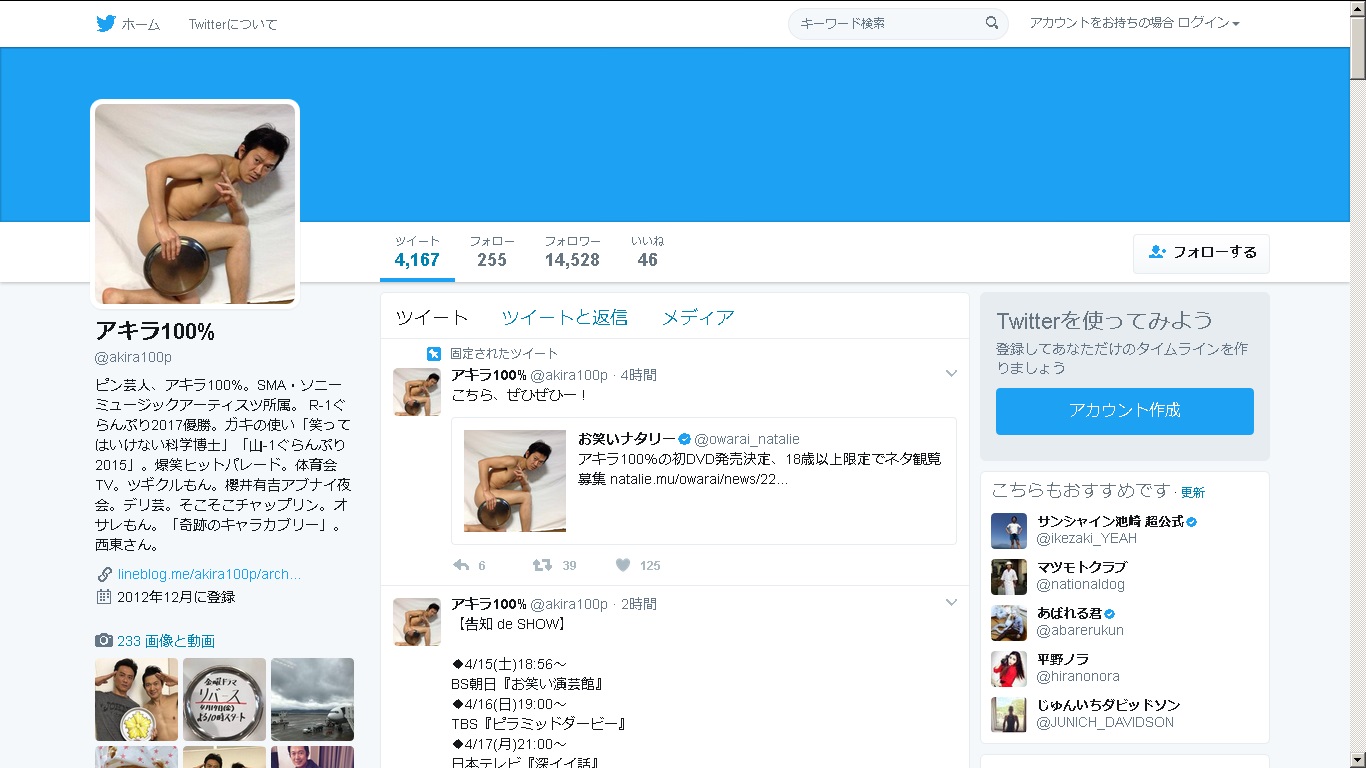Click the search magnifier icon
The height and width of the screenshot is (768, 1366).
[992, 23]
